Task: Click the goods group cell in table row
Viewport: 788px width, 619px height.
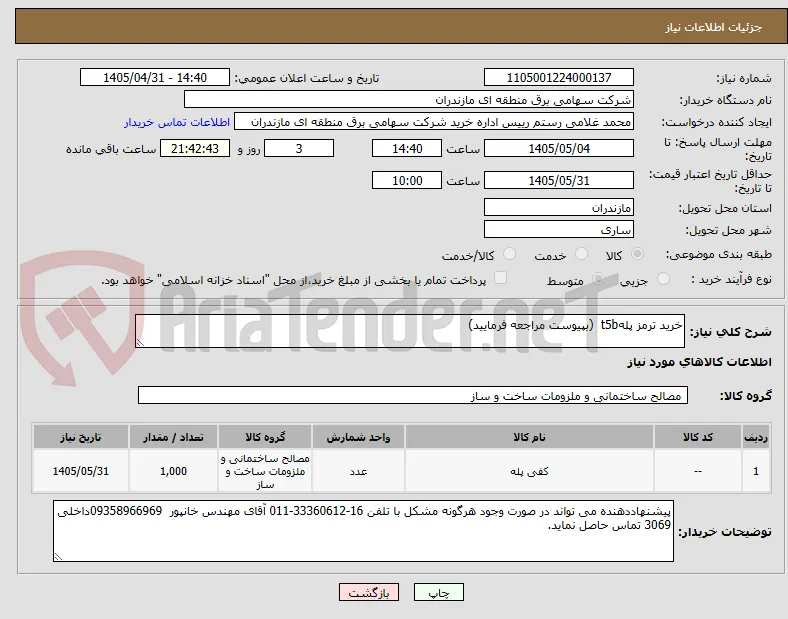Action: (265, 471)
